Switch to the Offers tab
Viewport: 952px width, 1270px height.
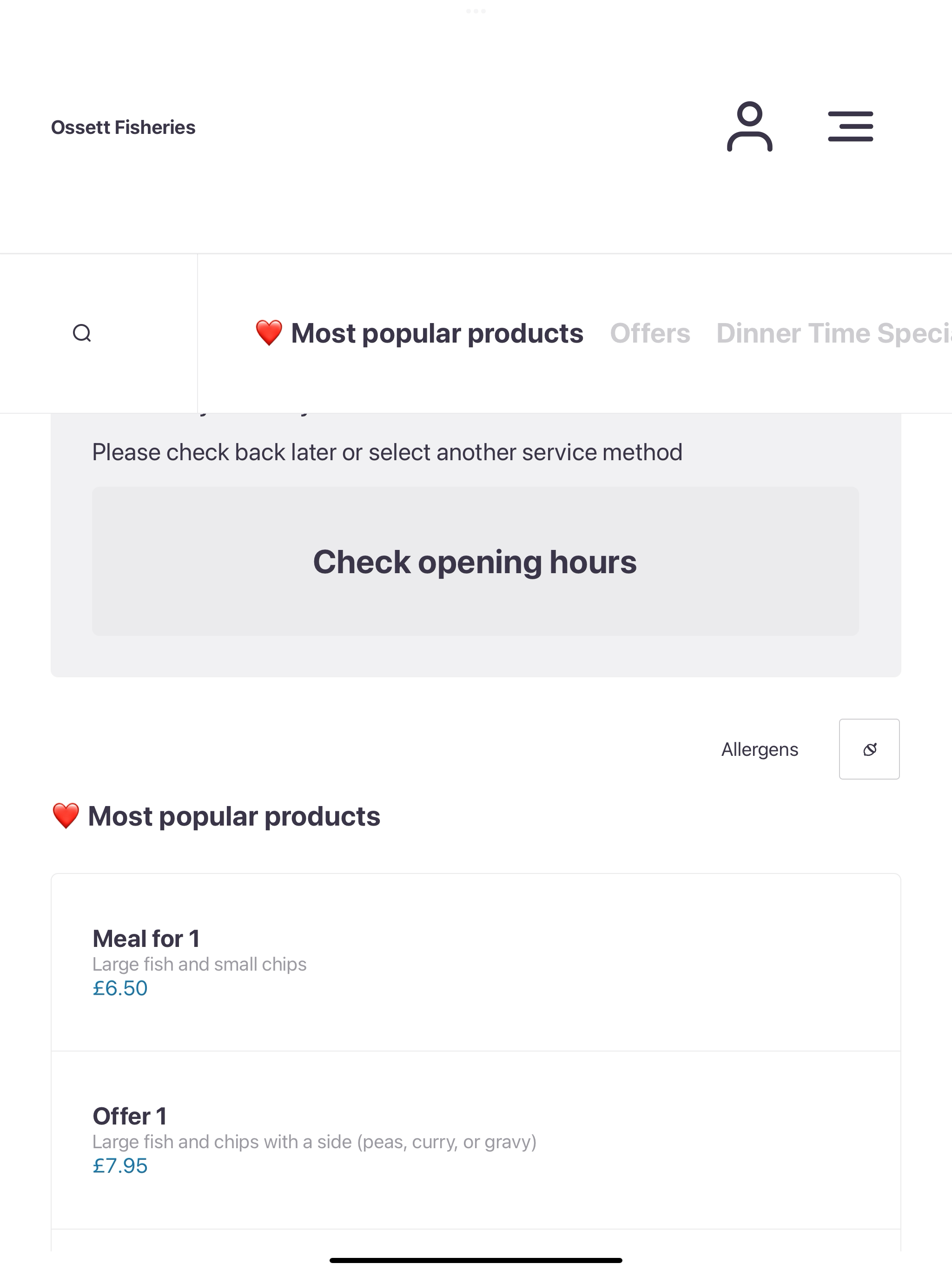tap(650, 333)
